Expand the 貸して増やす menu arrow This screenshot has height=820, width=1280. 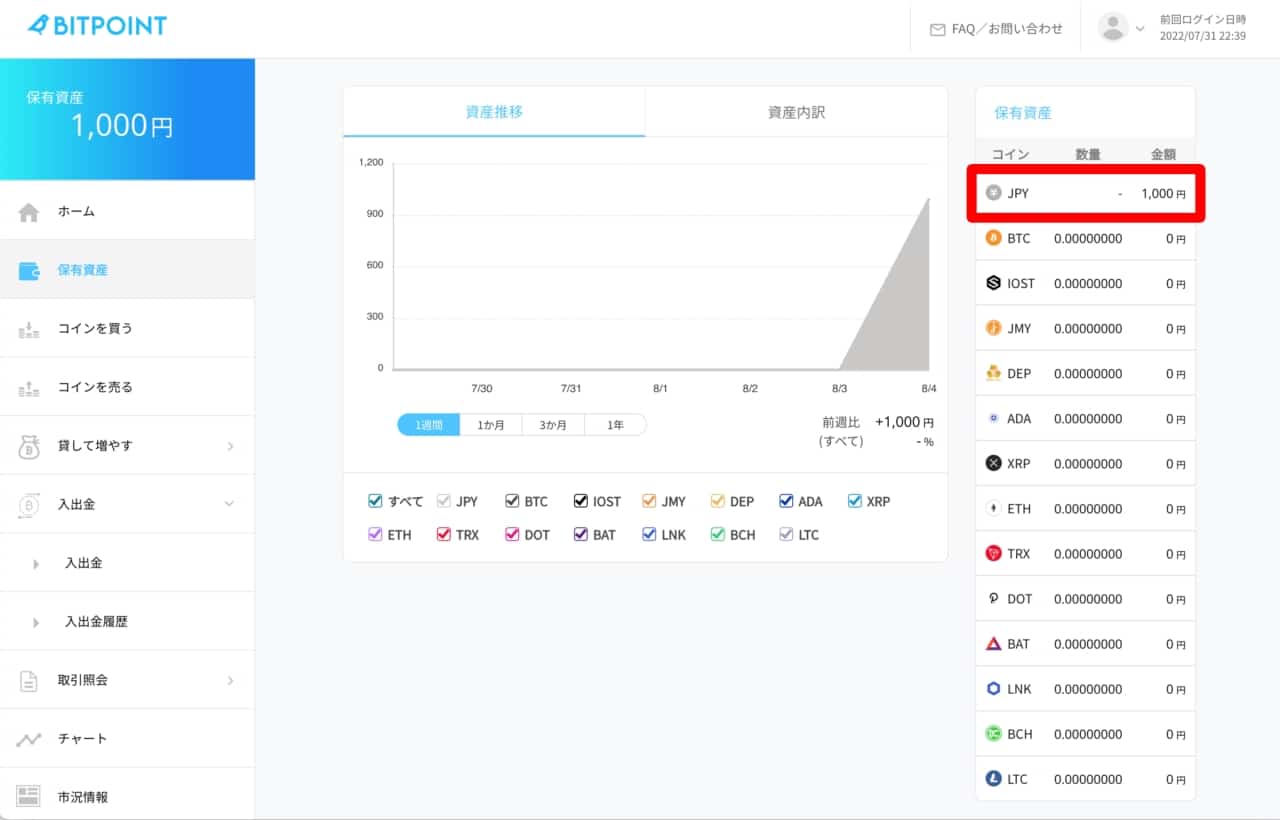[230, 446]
